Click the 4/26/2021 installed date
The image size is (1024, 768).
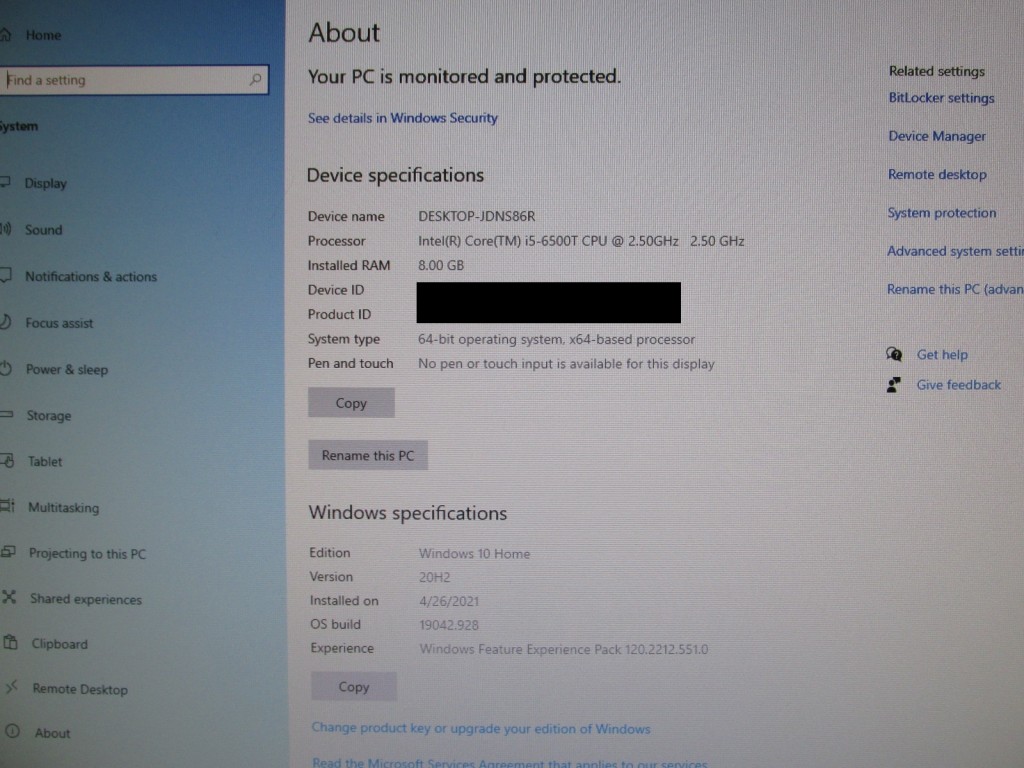point(449,601)
